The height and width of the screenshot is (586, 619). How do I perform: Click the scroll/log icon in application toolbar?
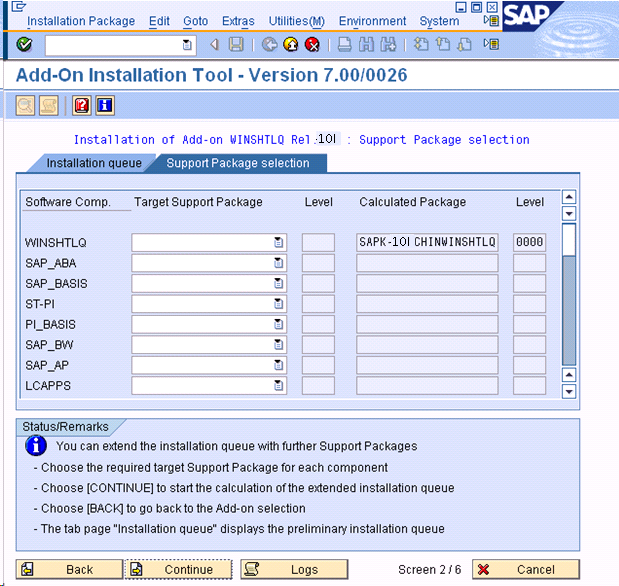point(49,105)
